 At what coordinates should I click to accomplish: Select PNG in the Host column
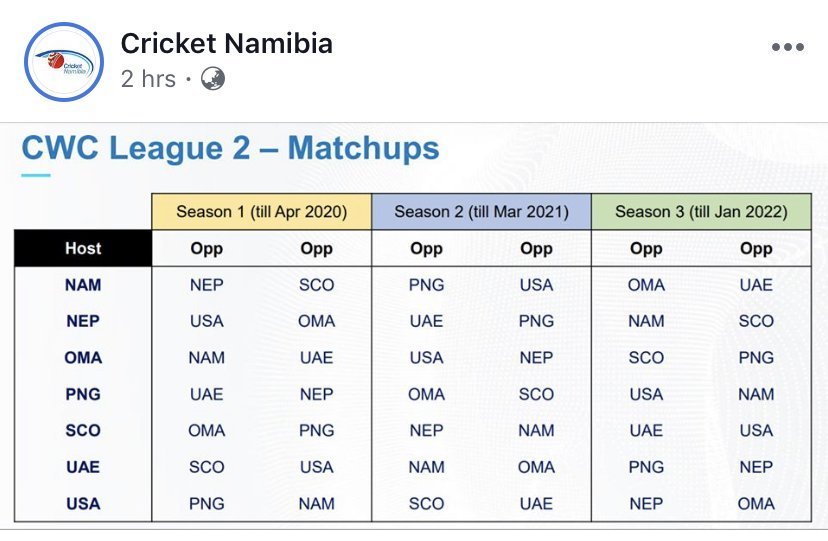pos(83,394)
